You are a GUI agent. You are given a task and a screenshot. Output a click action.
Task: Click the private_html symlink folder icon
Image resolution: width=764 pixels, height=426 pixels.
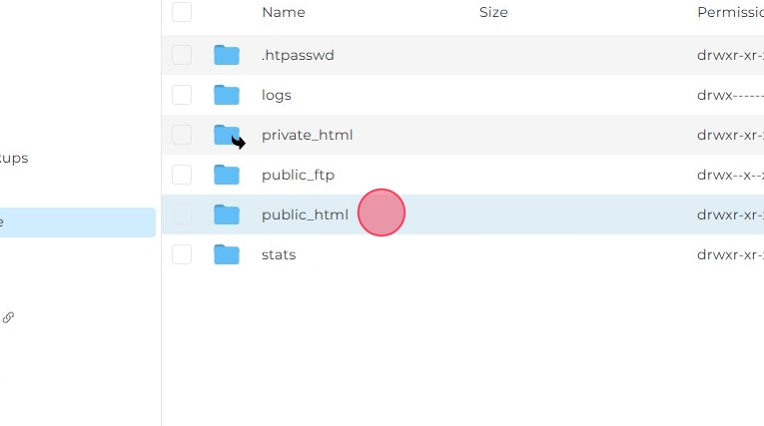coord(228,135)
